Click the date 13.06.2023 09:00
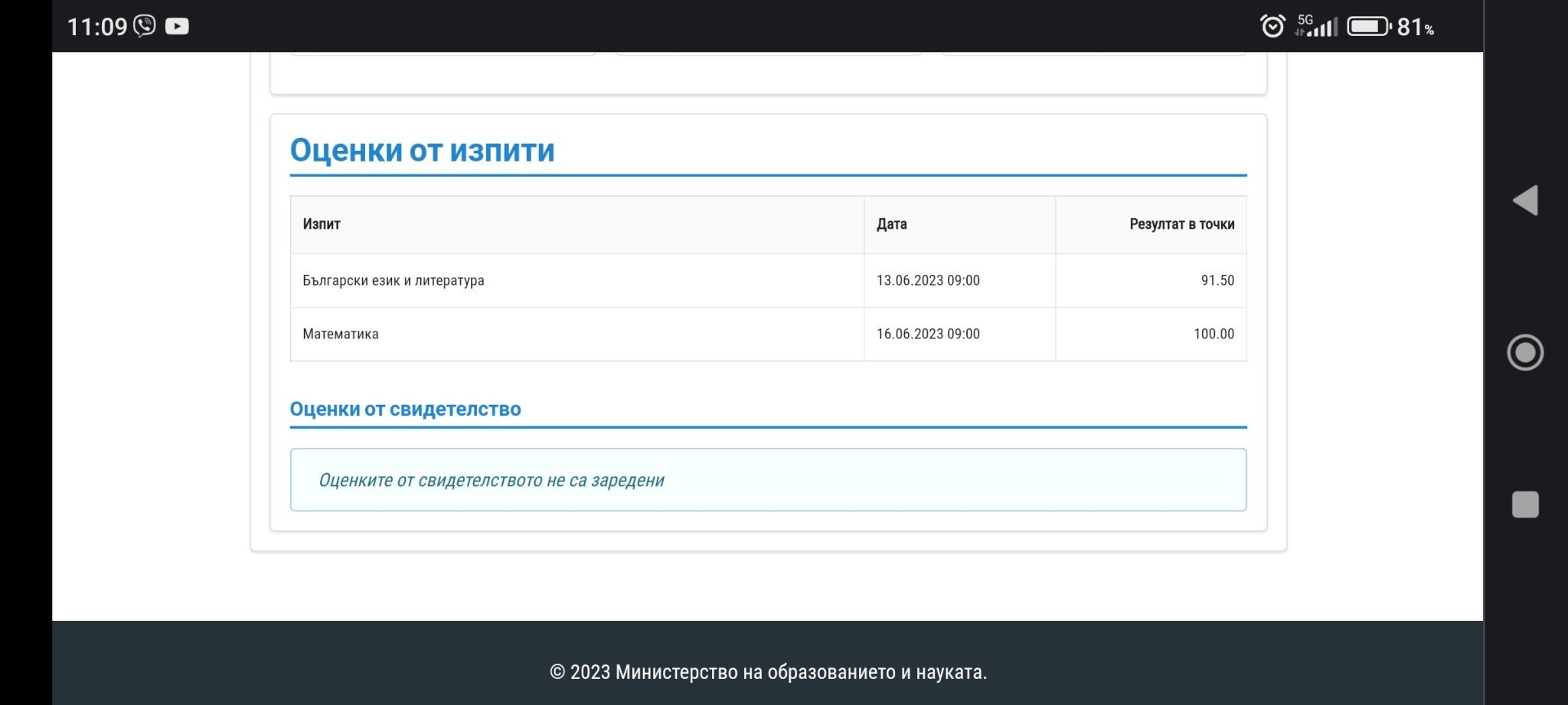The height and width of the screenshot is (705, 1568). (928, 281)
